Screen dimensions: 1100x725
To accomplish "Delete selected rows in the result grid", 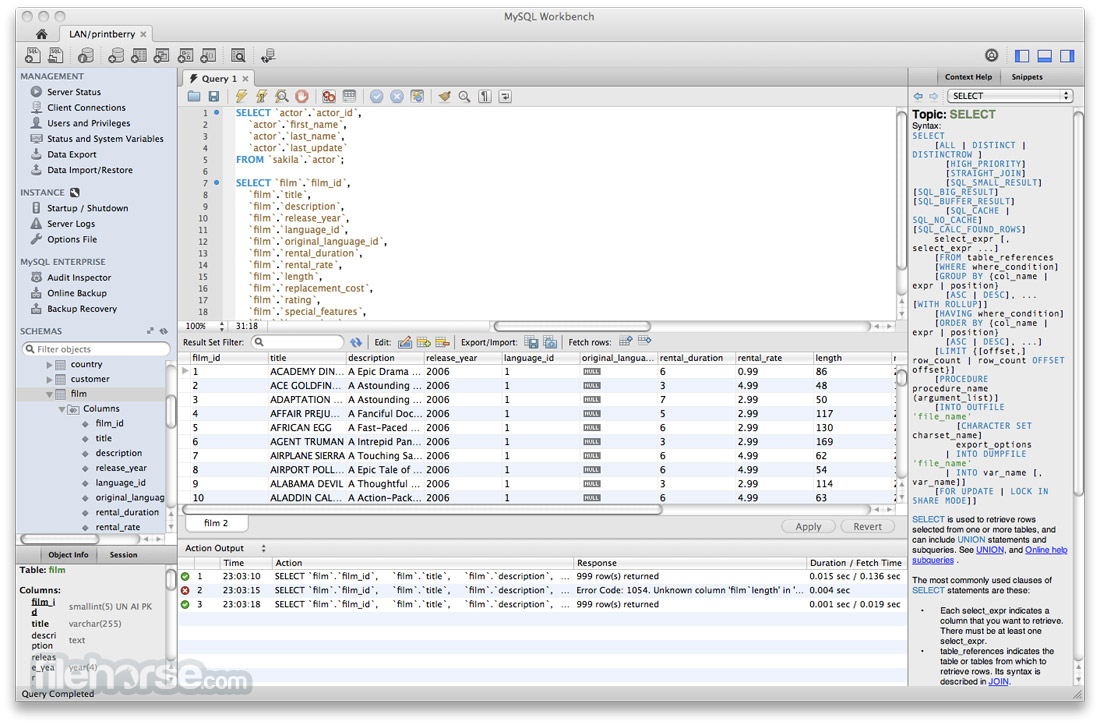I will point(442,342).
